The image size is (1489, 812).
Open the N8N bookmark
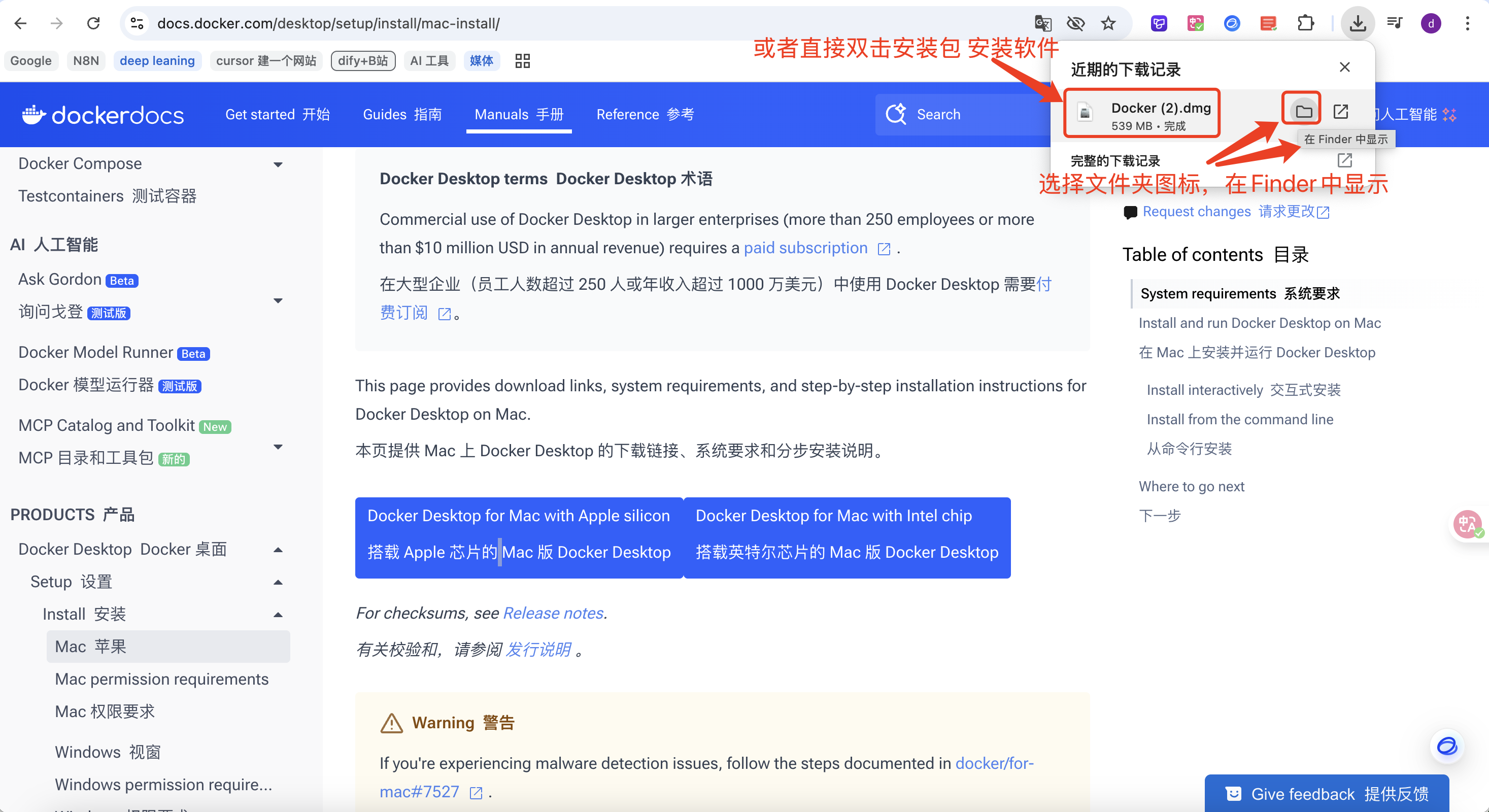point(86,61)
